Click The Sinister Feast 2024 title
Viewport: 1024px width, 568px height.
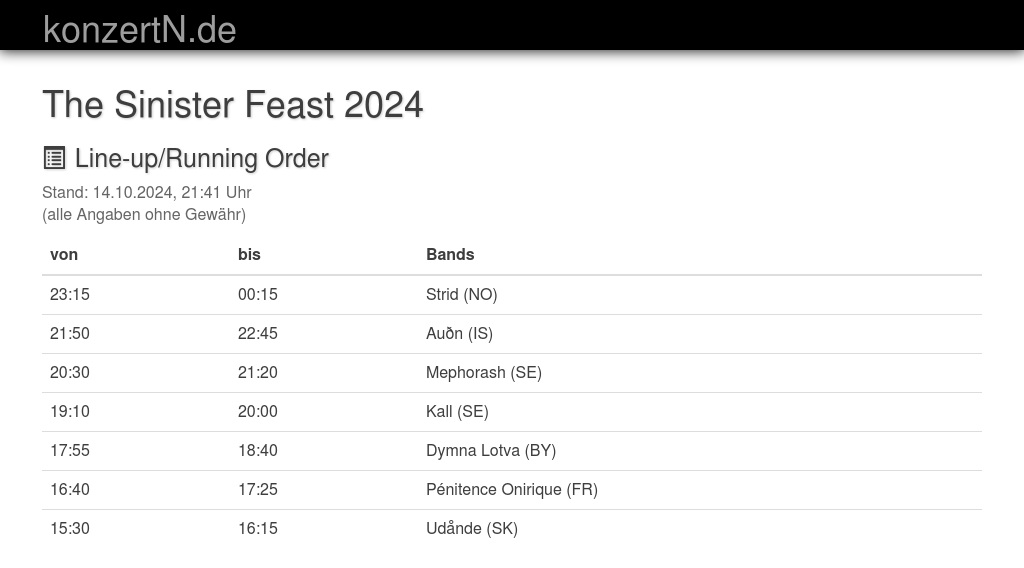(x=233, y=105)
